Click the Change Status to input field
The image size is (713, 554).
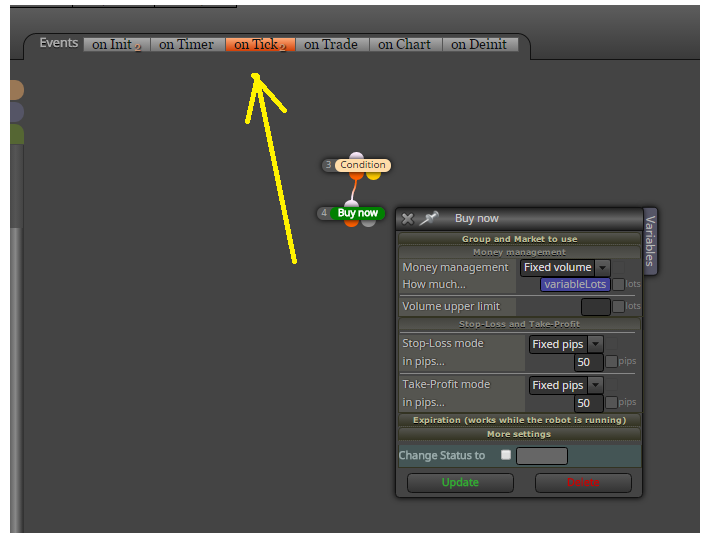[x=542, y=456]
